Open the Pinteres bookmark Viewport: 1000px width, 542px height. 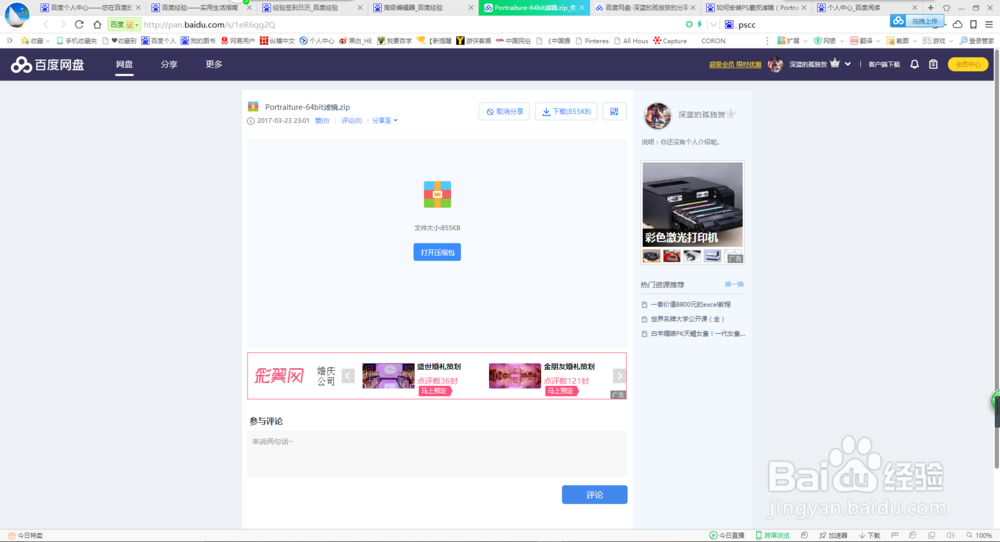pyautogui.click(x=592, y=41)
